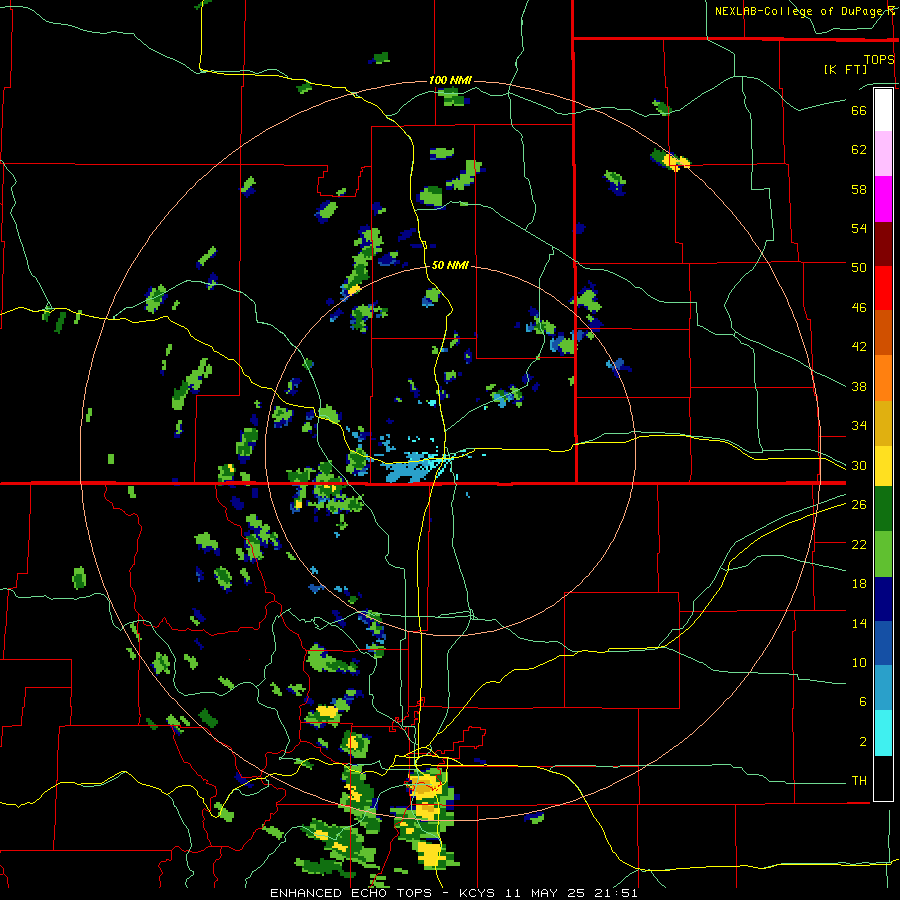Click the KCYS radar site identifier
Image resolution: width=900 pixels, height=900 pixels.
(479, 893)
